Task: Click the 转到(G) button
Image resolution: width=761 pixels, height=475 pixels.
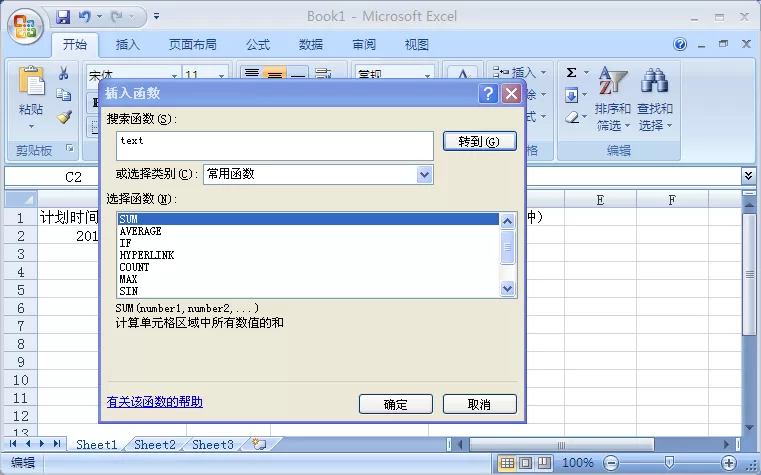Action: coord(480,141)
